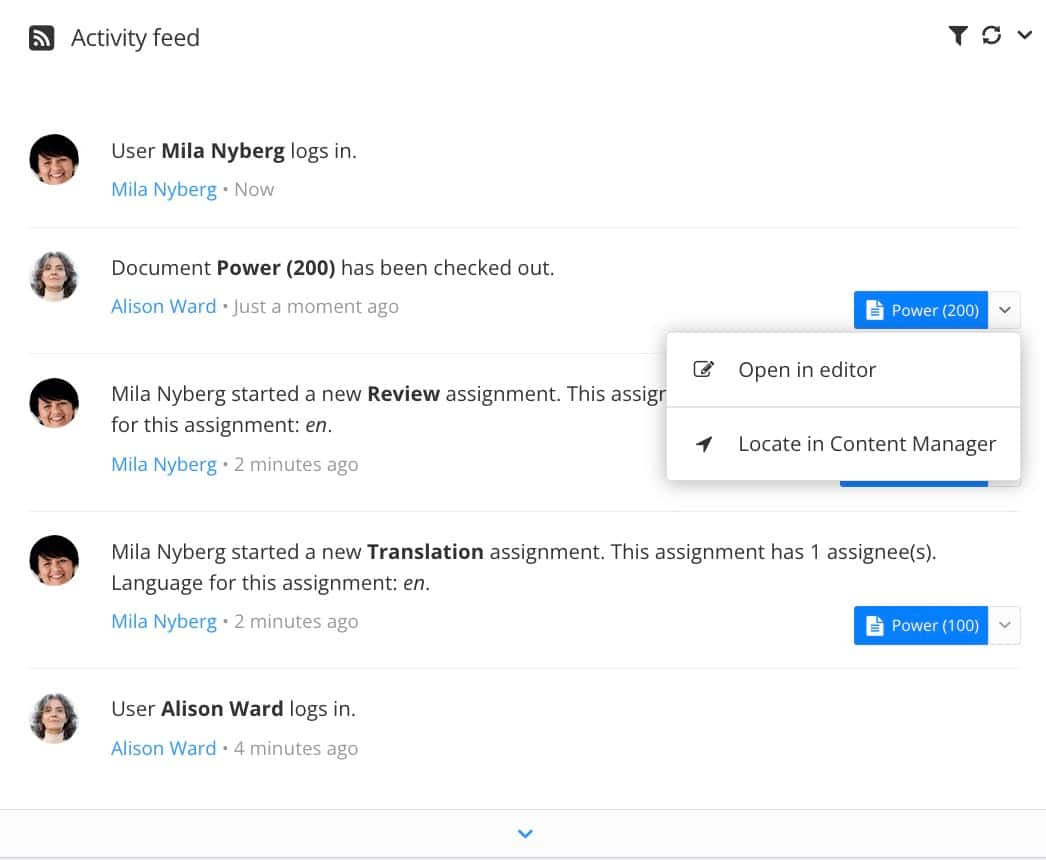Image resolution: width=1046 pixels, height=860 pixels.
Task: Click Mila Nyberg link under Review assignment
Action: point(164,465)
